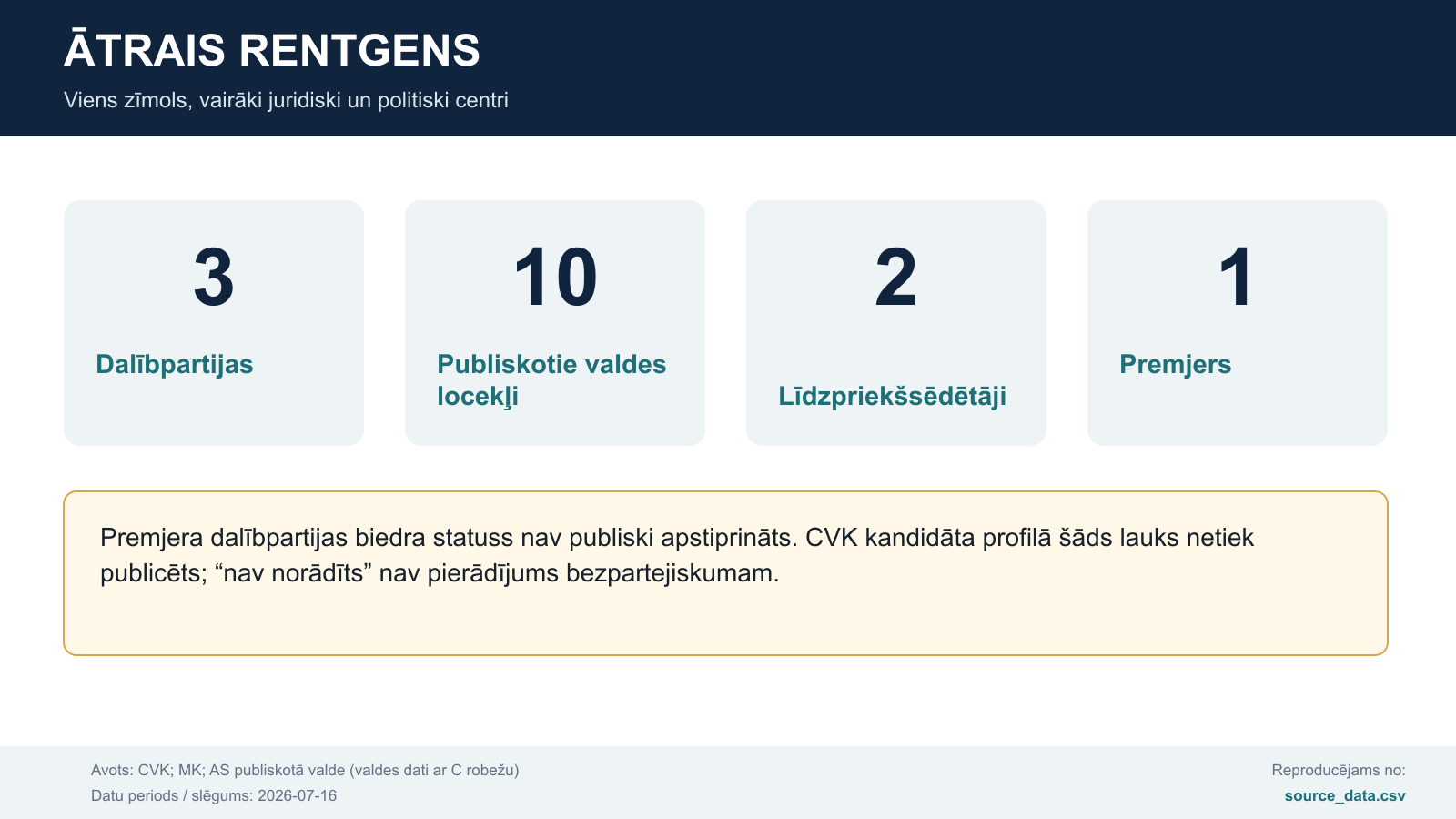Select the Premjers label
This screenshot has width=1456, height=819.
tap(1175, 365)
